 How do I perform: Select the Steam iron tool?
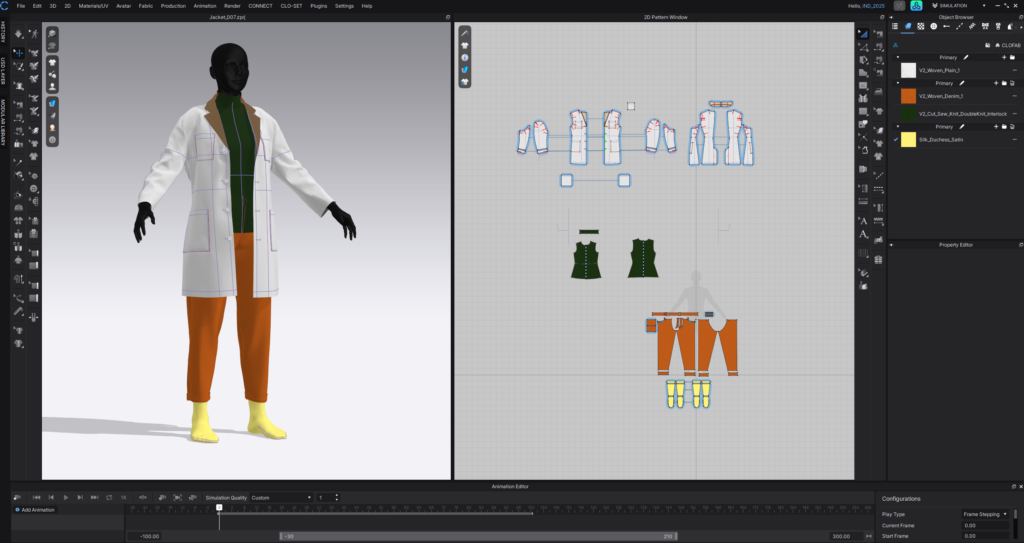click(878, 91)
